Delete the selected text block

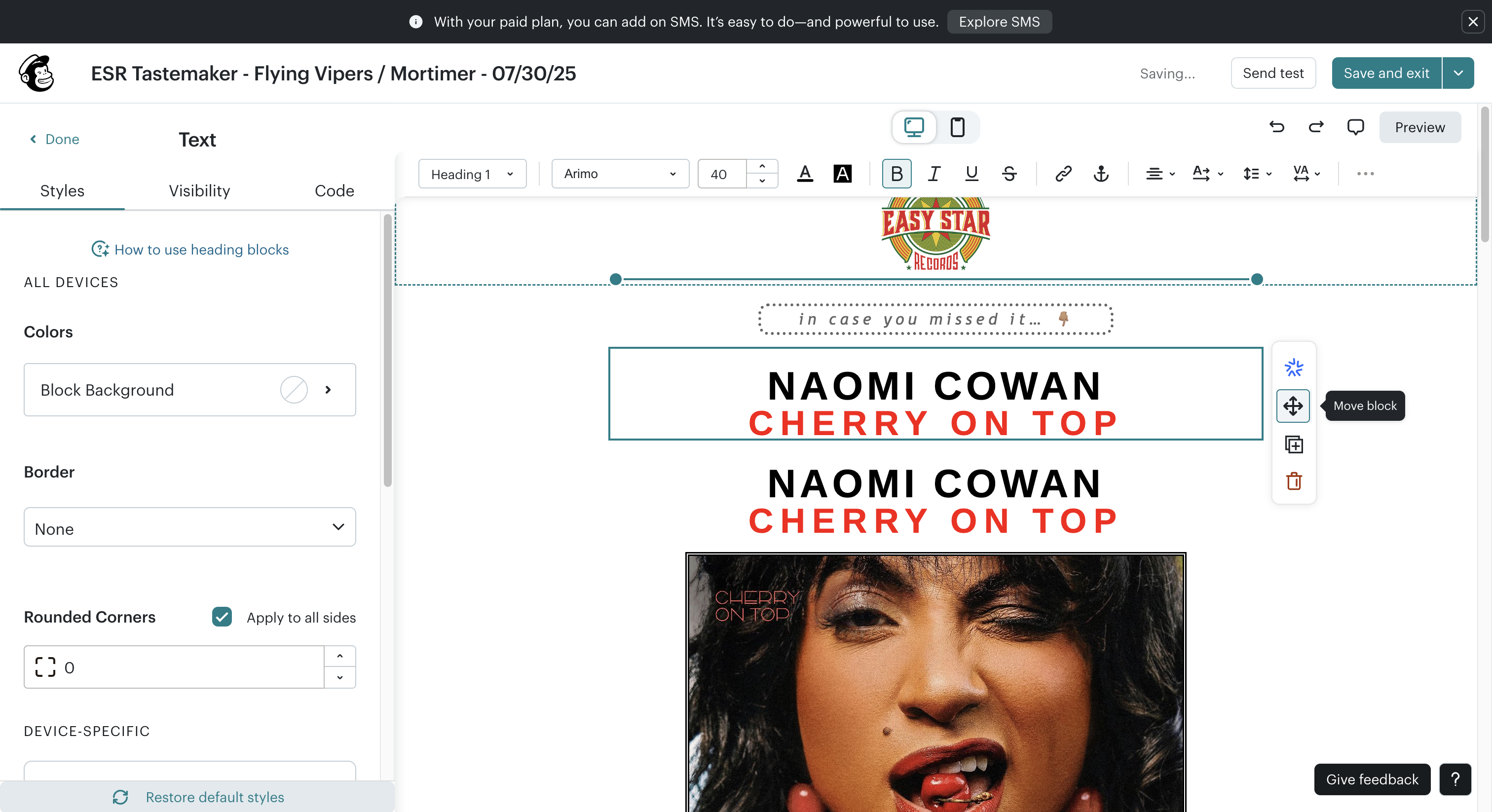point(1294,481)
